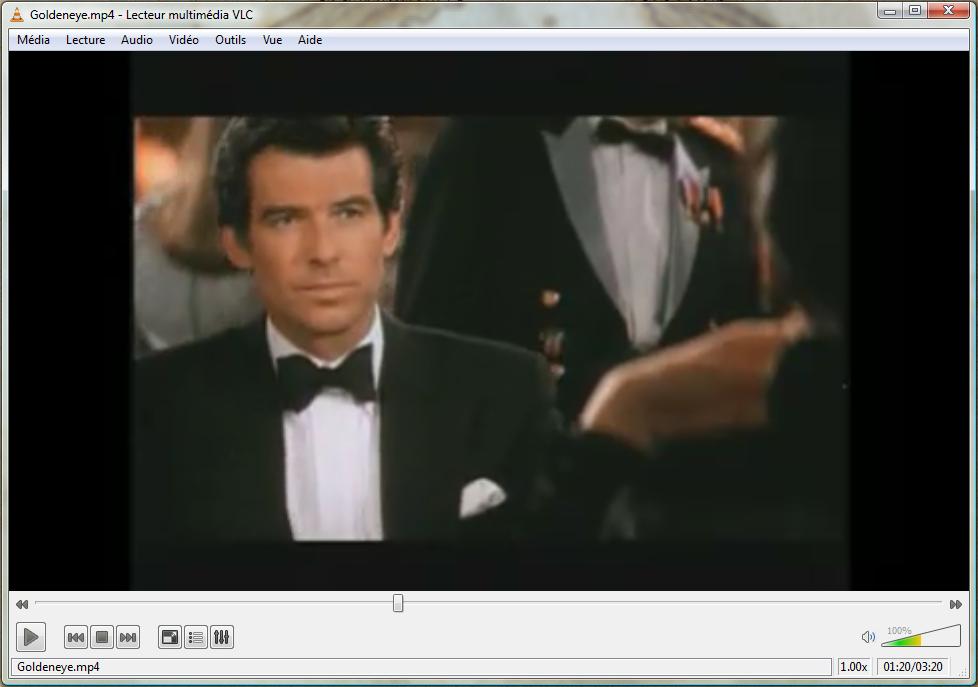
Task: Stop playback with the stop button
Action: click(102, 638)
